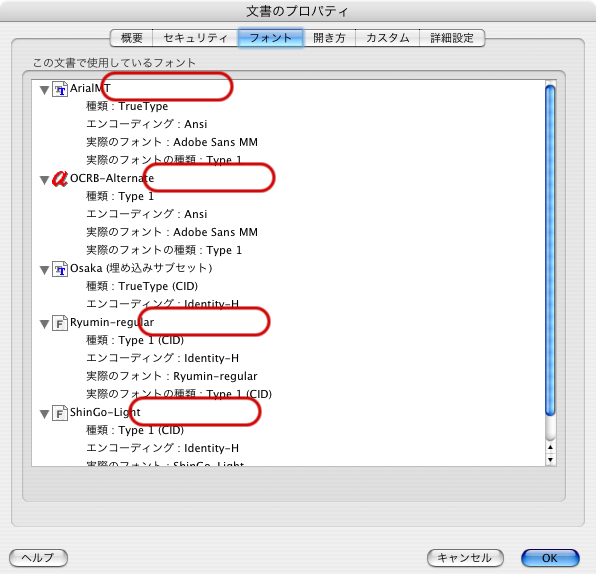The image size is (596, 574).
Task: Click the キャンセル button
Action: coord(465,558)
